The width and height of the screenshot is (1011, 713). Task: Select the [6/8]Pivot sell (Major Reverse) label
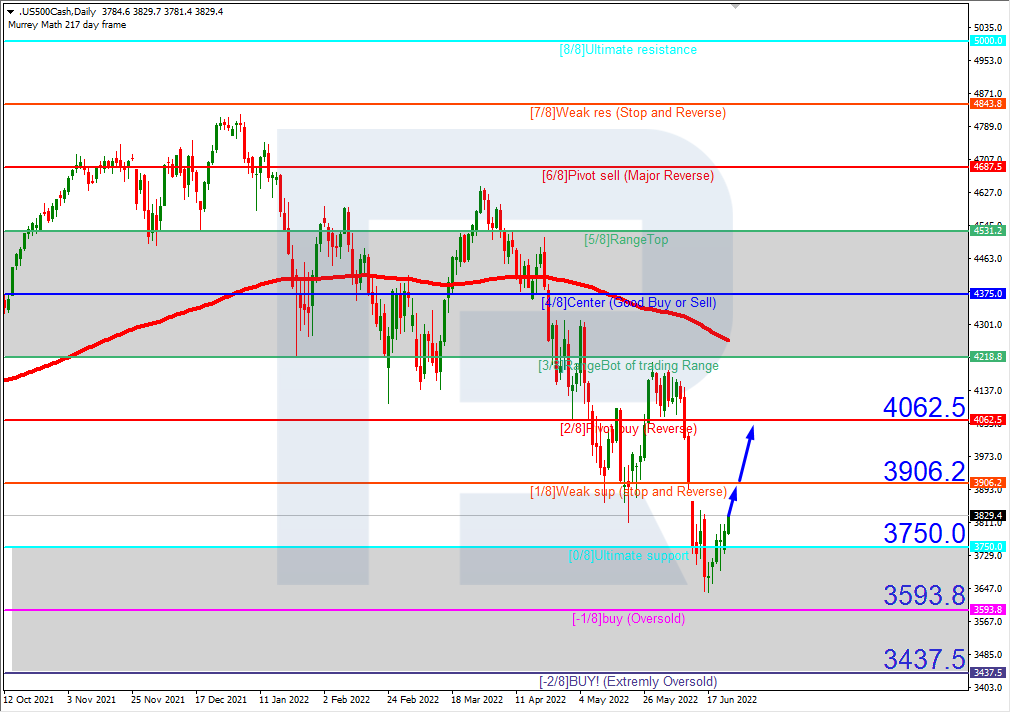628,176
